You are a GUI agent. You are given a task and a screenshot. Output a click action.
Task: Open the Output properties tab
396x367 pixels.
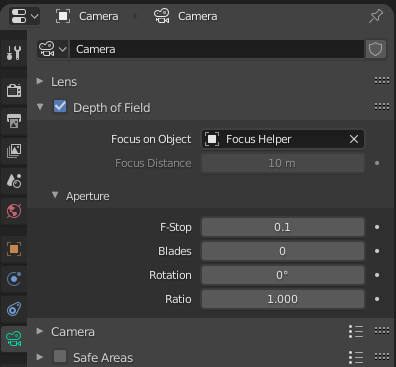pyautogui.click(x=14, y=120)
